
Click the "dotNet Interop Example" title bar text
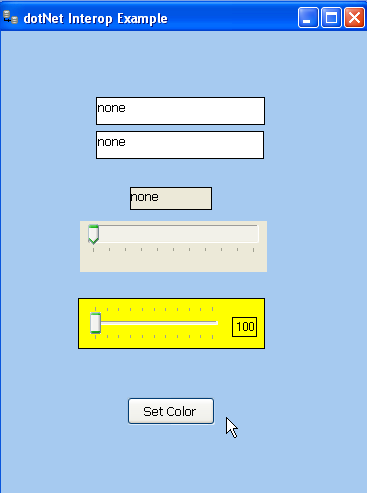(95, 18)
